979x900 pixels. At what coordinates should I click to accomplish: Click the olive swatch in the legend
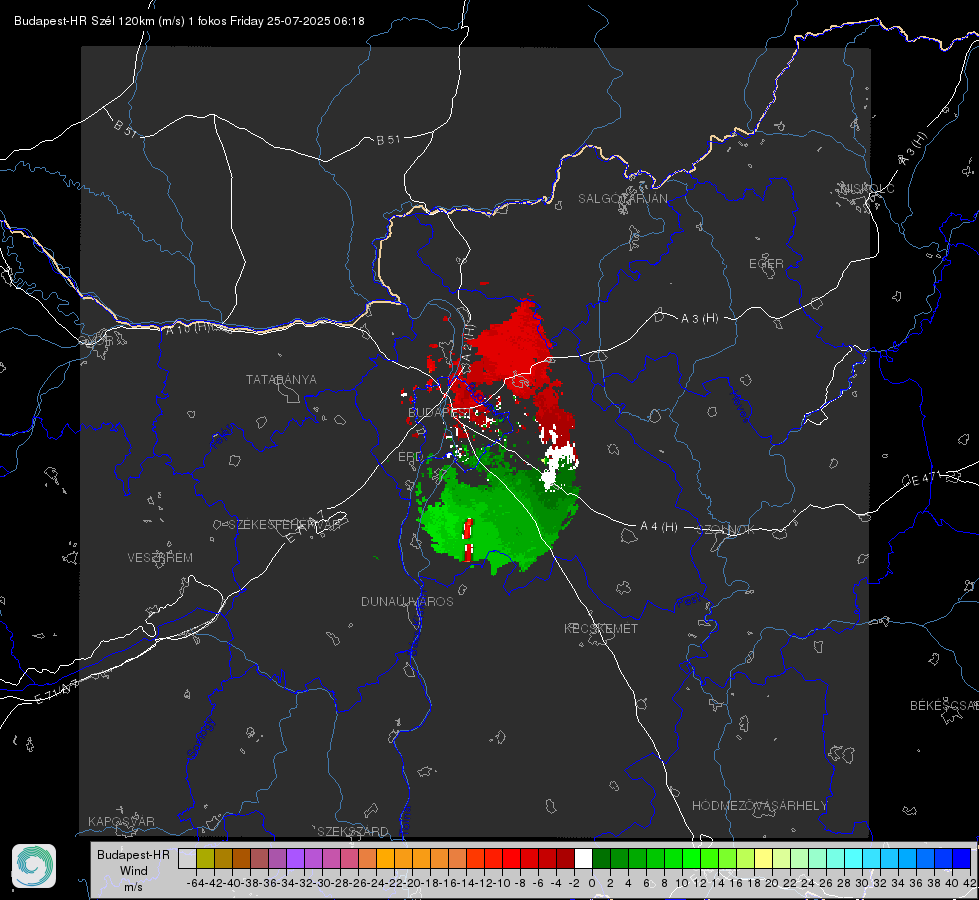click(205, 858)
